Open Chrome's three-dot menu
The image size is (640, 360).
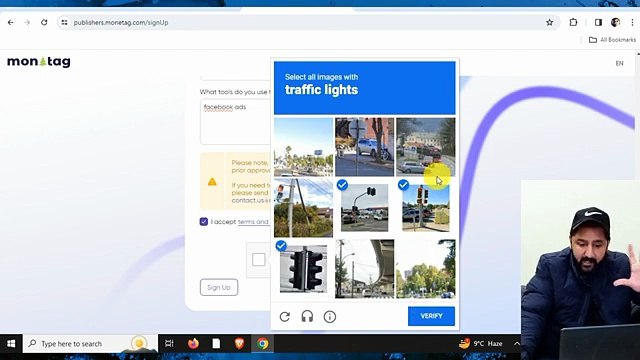tap(632, 22)
